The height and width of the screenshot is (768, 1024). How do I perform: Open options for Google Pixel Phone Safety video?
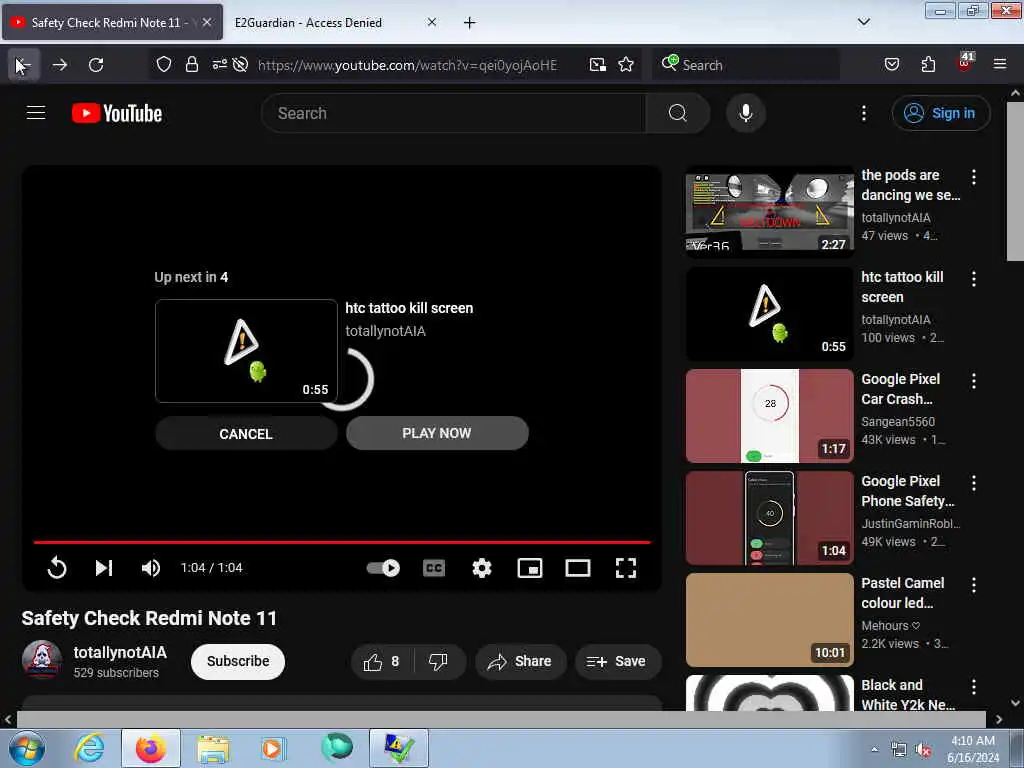click(x=974, y=483)
